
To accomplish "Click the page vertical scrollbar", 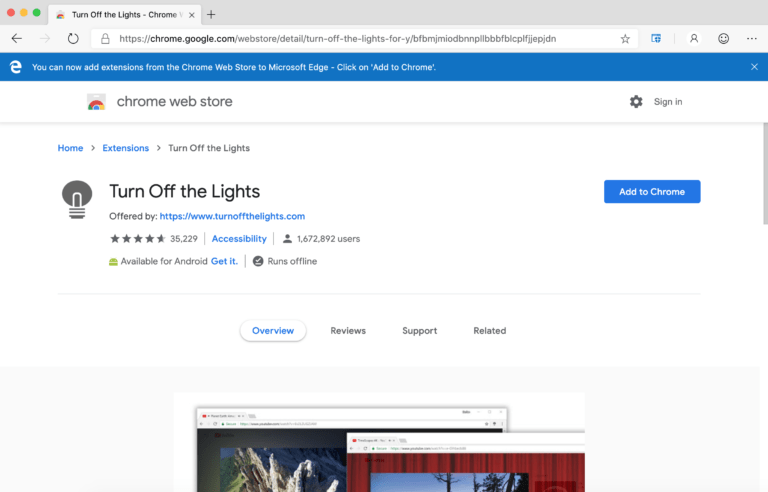I will [765, 174].
